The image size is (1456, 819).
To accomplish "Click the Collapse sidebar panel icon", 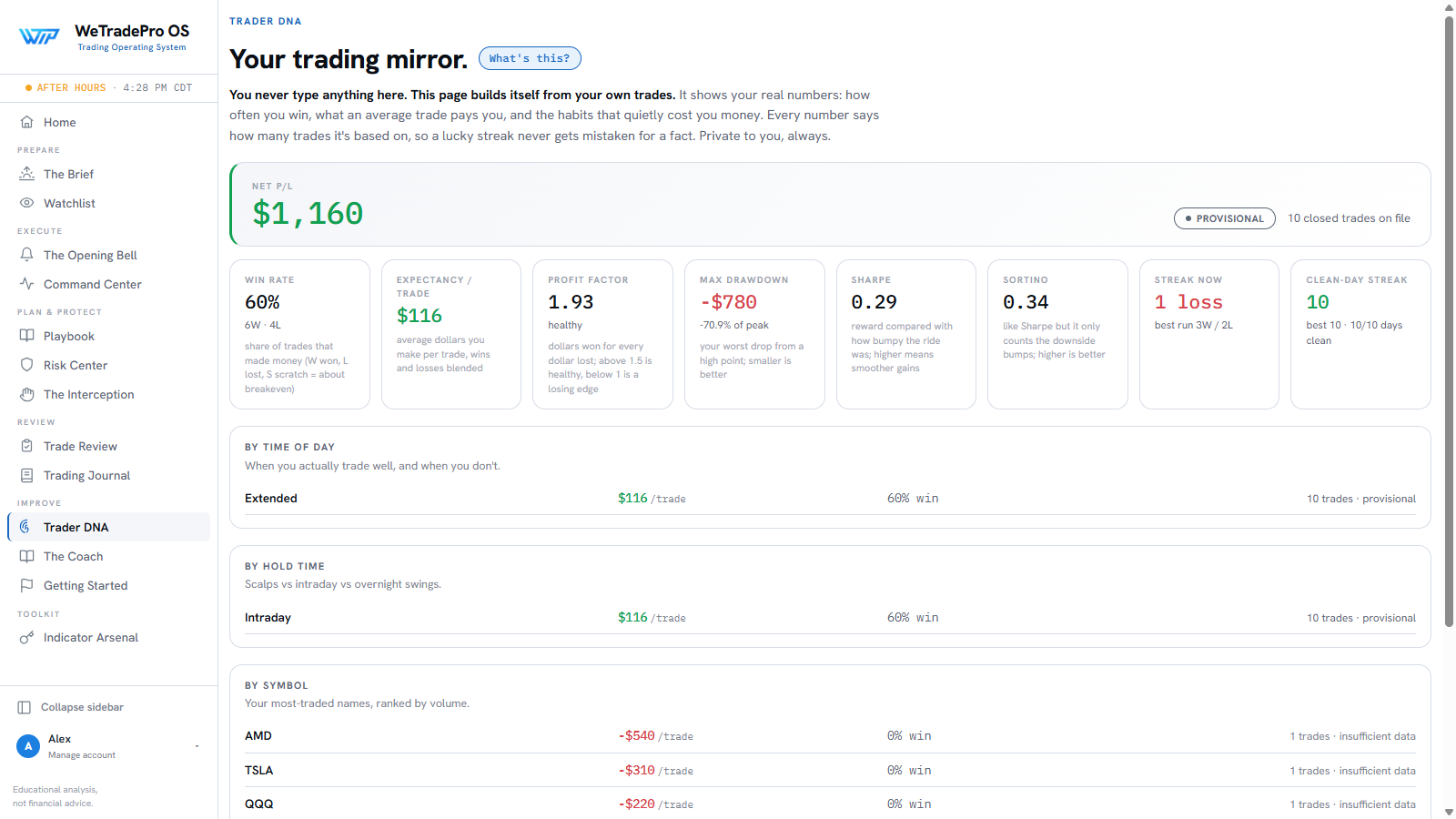I will 25,707.
